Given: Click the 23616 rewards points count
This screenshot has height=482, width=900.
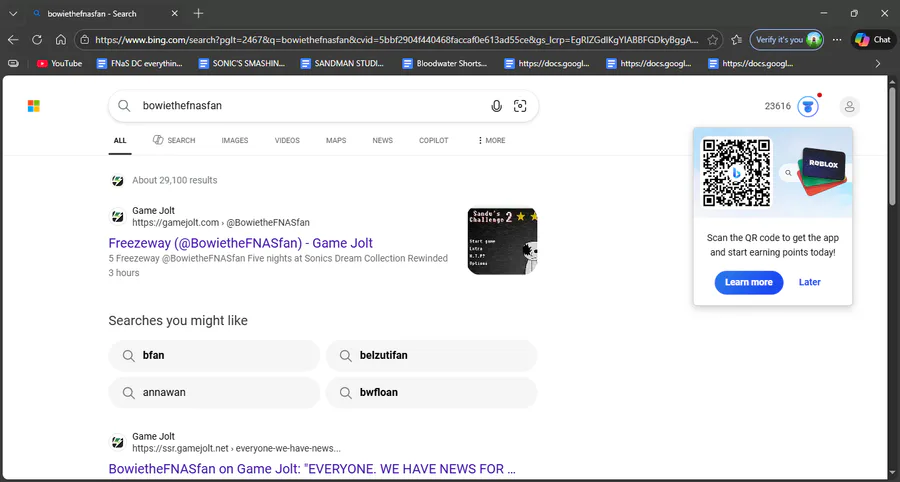Looking at the screenshot, I should coord(777,106).
